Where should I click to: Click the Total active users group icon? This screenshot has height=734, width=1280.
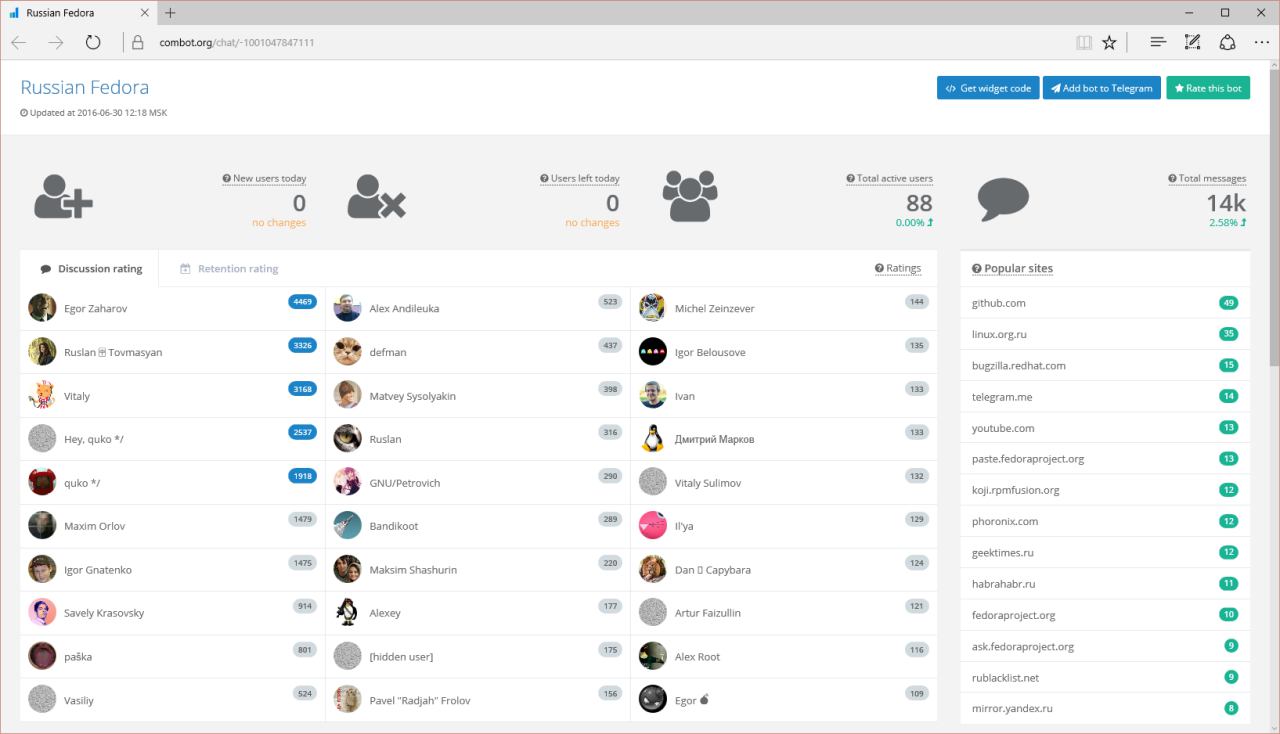click(x=690, y=195)
